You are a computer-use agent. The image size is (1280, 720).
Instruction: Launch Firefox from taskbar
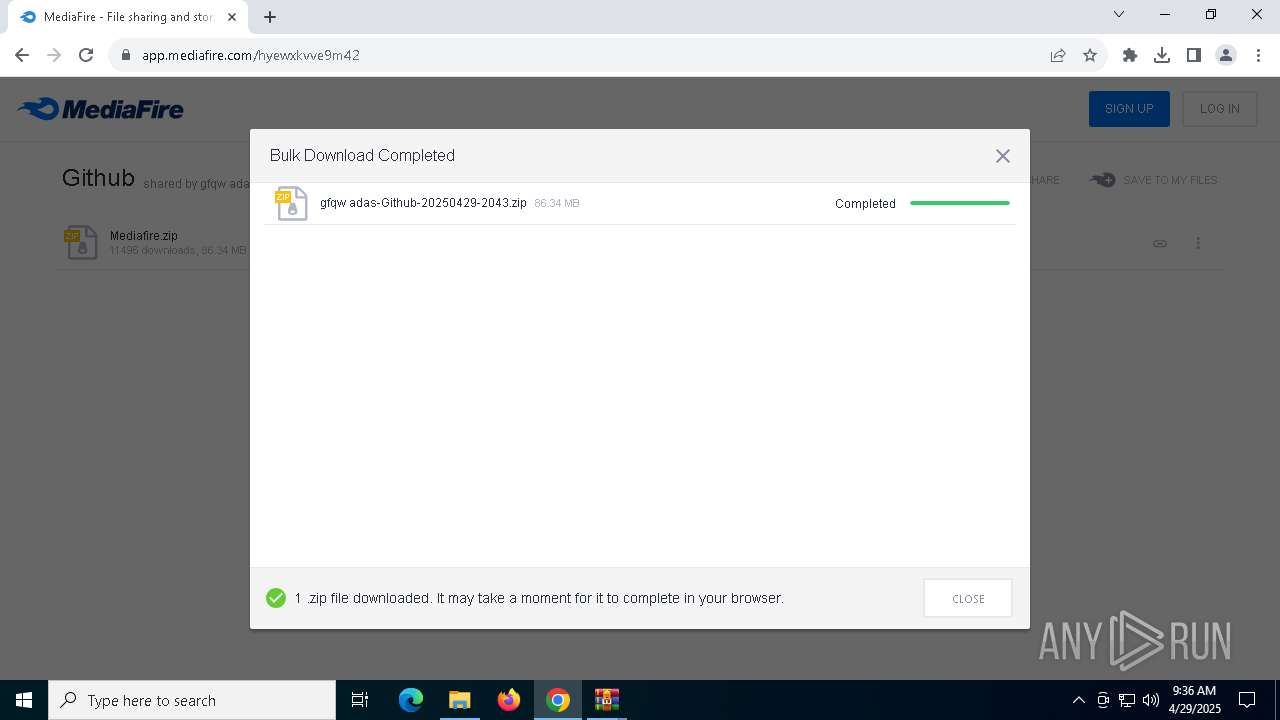click(509, 700)
